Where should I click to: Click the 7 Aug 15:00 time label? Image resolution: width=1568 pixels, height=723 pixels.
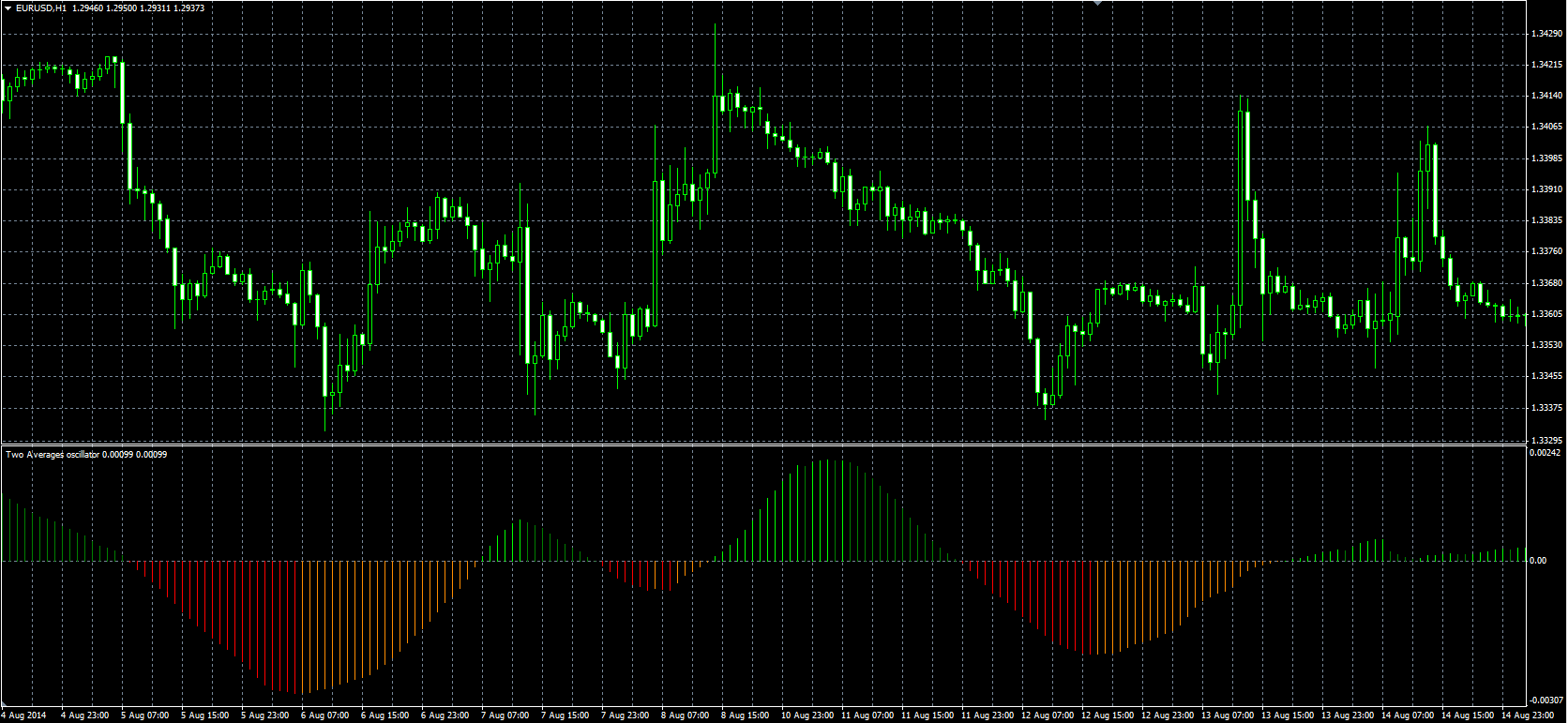pyautogui.click(x=565, y=715)
